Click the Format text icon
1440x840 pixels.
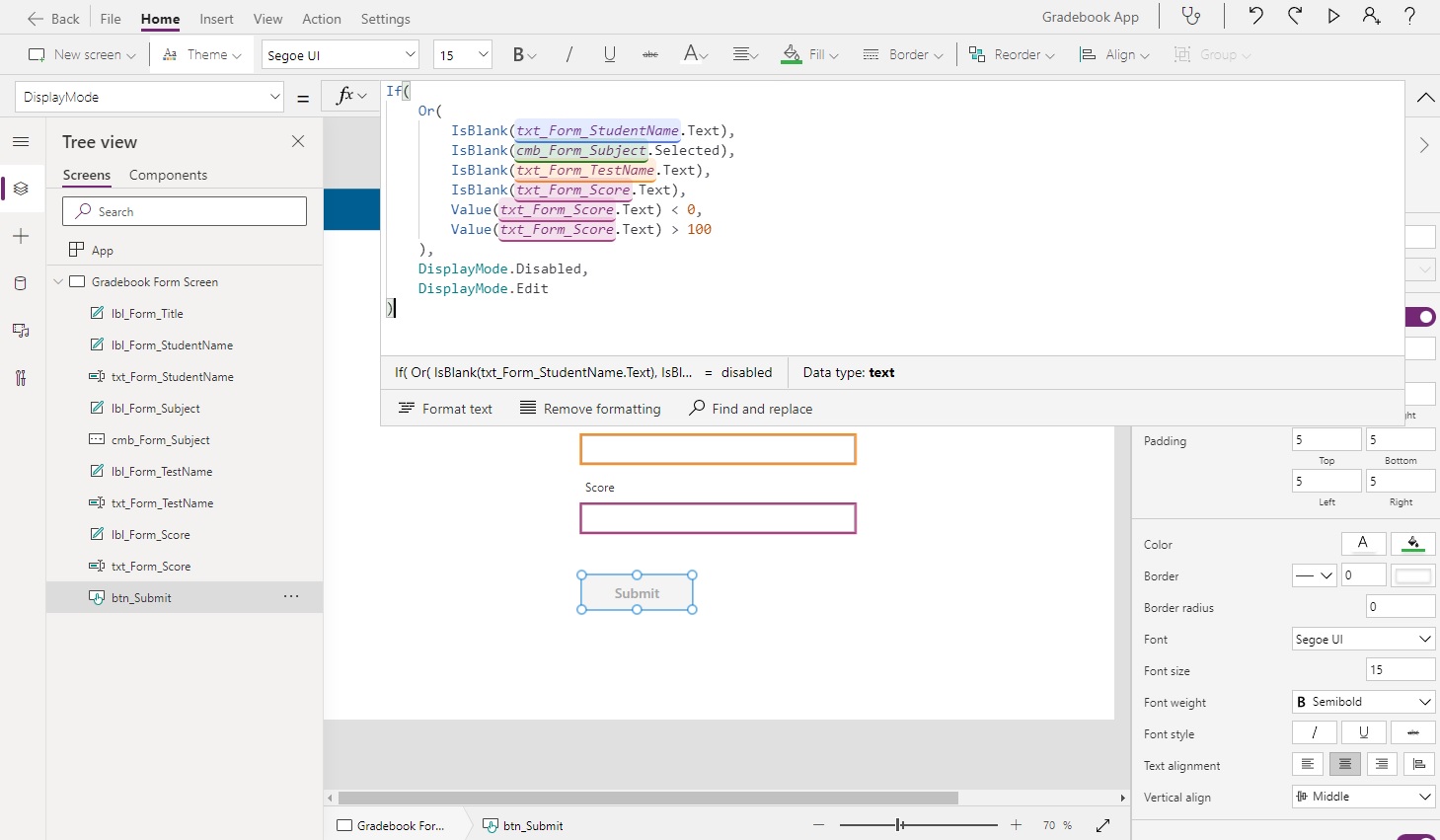click(408, 408)
